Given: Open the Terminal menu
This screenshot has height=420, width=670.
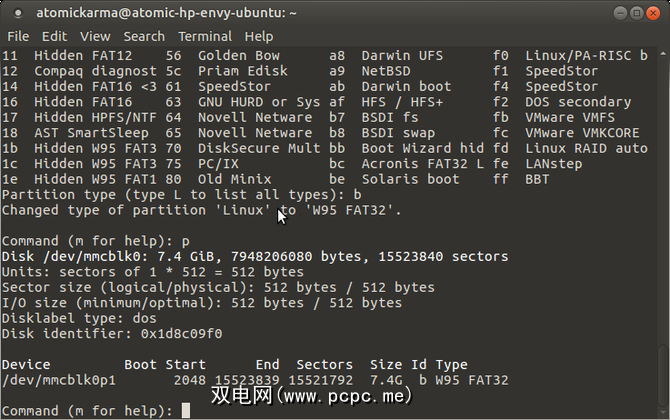Looking at the screenshot, I should (204, 36).
